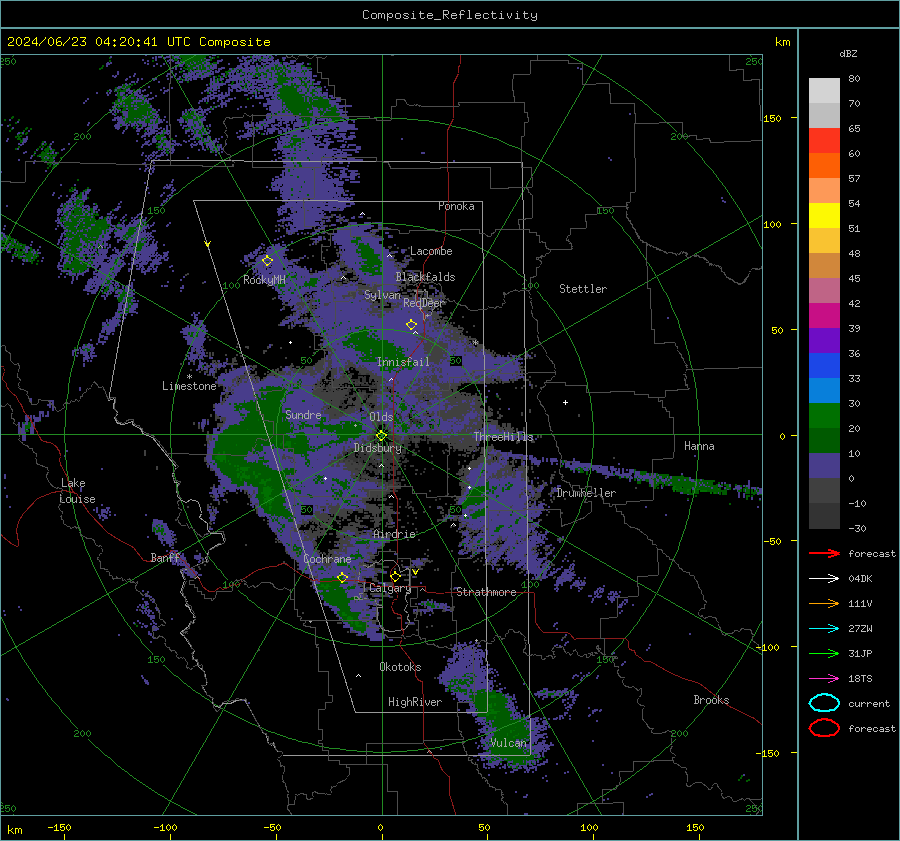Click the Okotoks city label
Viewport: 900px width, 841px height.
[x=400, y=667]
